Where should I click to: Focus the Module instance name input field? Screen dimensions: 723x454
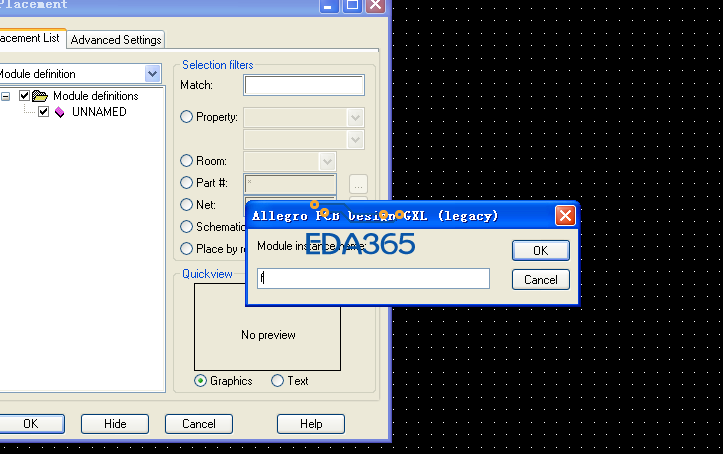pos(373,278)
